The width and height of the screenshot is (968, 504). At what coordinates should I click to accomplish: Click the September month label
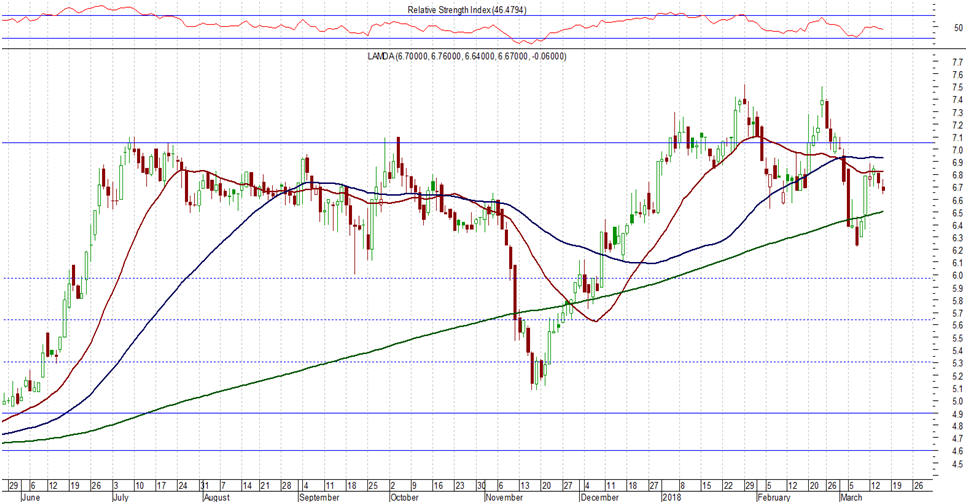319,497
